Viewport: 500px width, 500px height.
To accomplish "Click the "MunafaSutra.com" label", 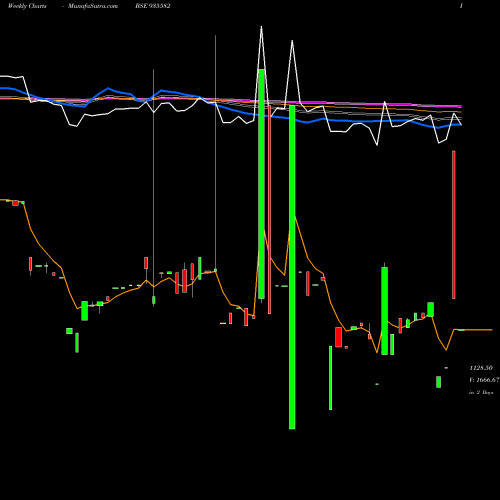I will pos(93,6).
